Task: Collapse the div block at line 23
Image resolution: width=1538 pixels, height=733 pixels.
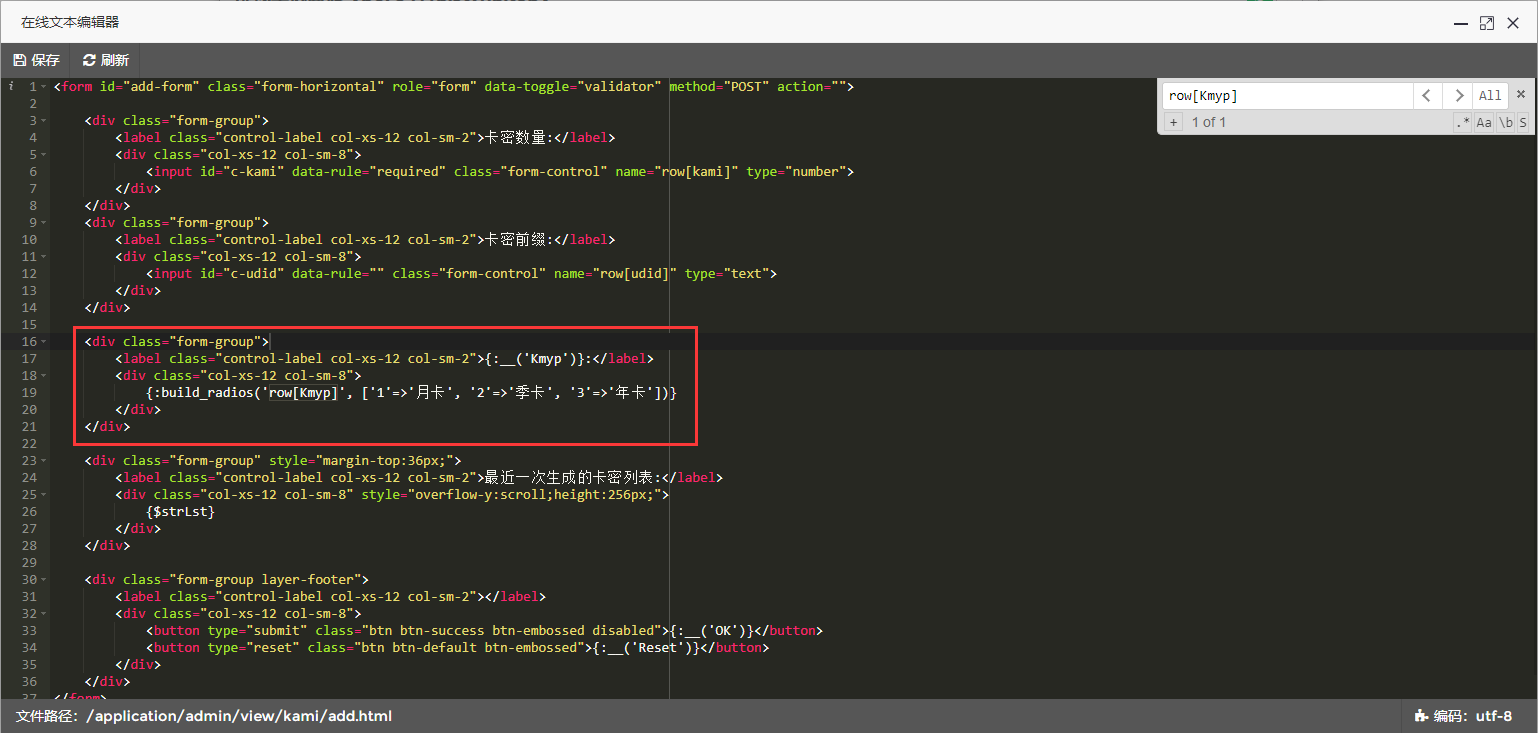Action: point(44,461)
